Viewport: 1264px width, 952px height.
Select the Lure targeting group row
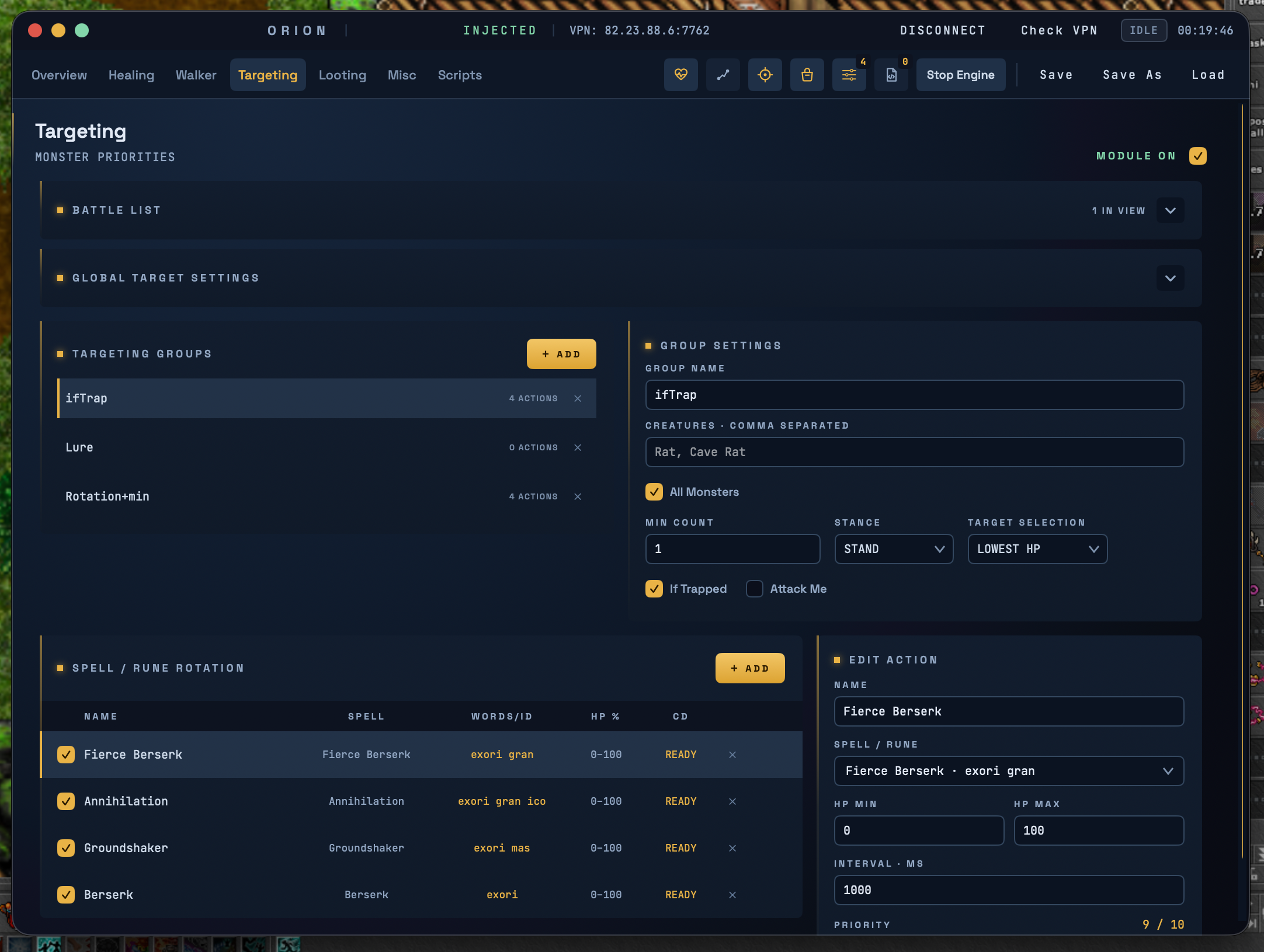coord(327,447)
